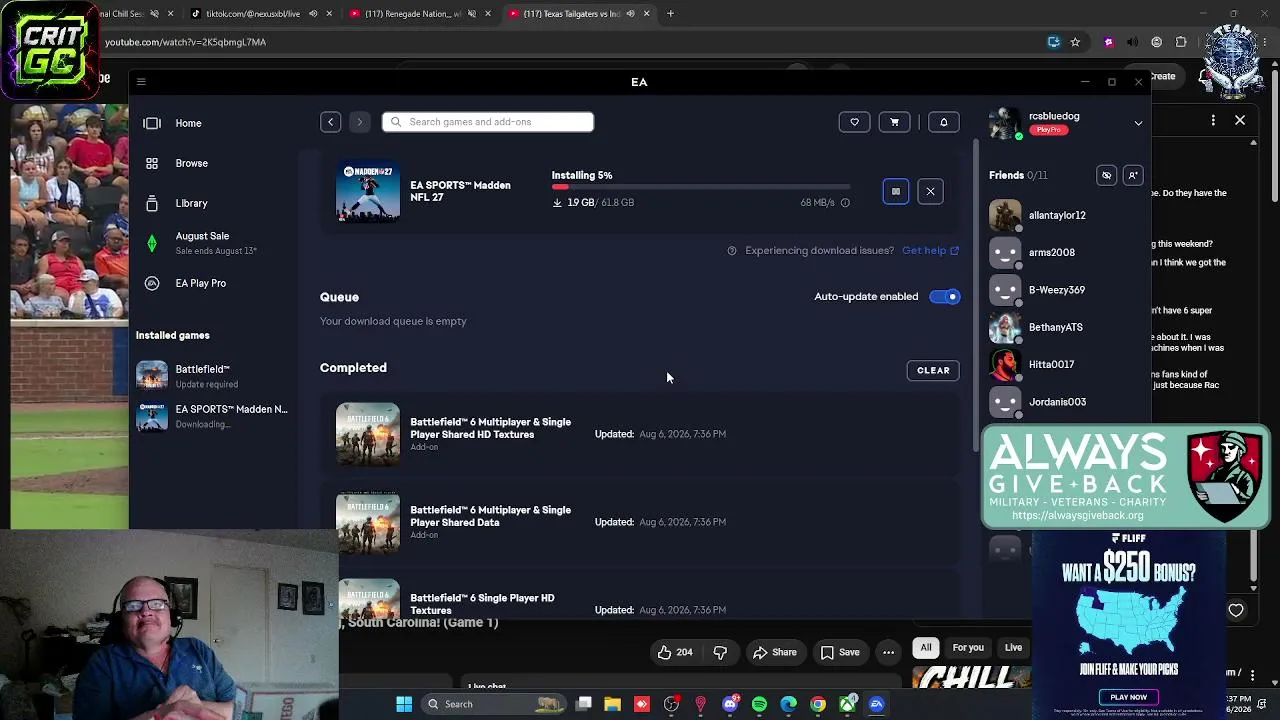Click the search games and add-ons field
Screen dimensions: 1280x720
(x=488, y=122)
